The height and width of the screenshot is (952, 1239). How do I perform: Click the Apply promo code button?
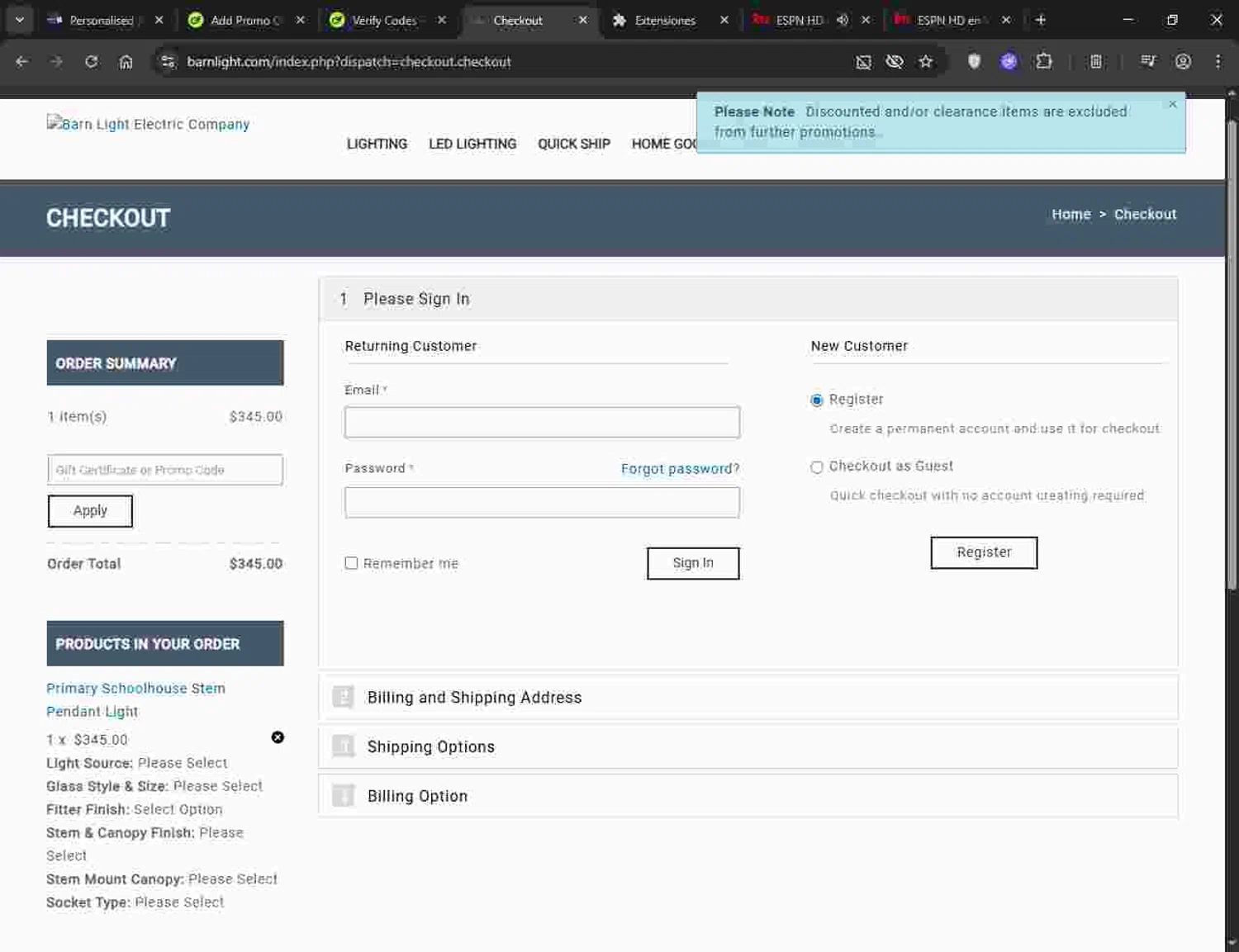(90, 511)
